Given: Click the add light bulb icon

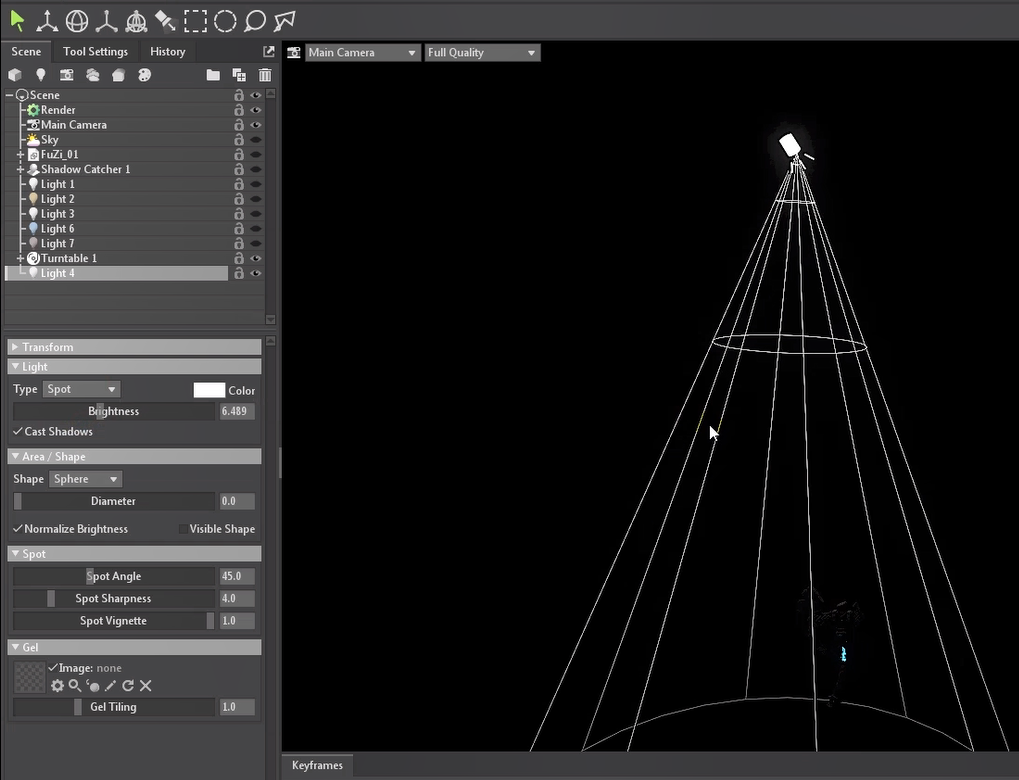Looking at the screenshot, I should pyautogui.click(x=41, y=75).
